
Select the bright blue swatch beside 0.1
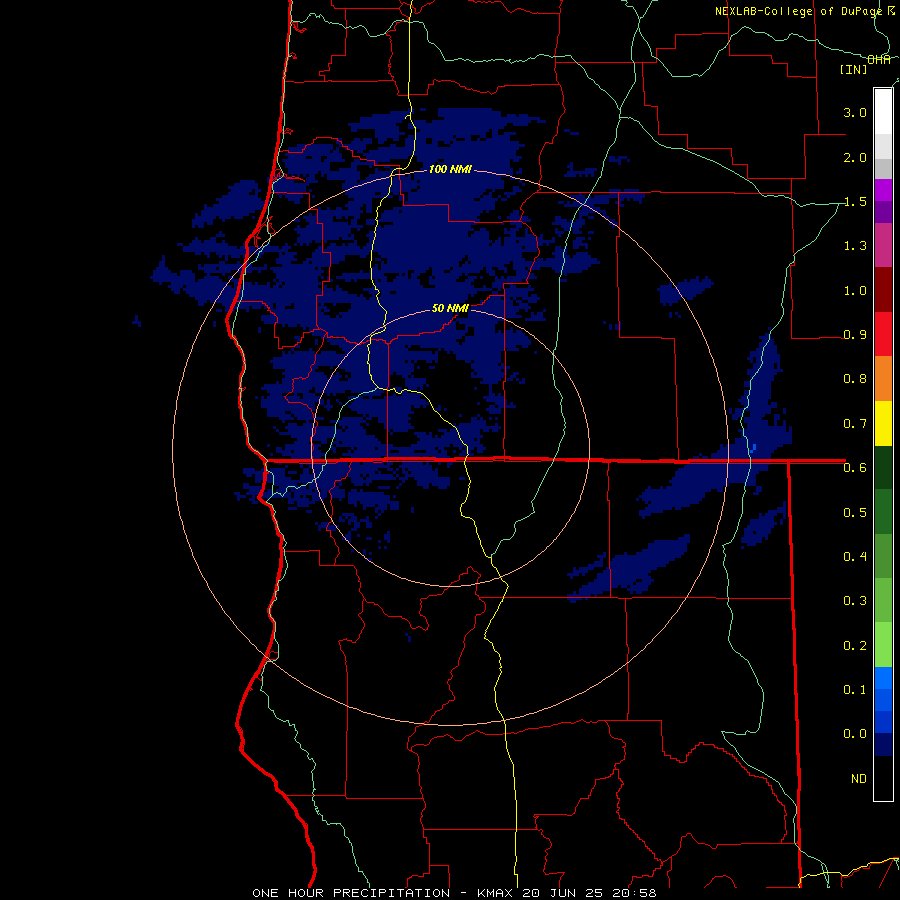[x=883, y=678]
